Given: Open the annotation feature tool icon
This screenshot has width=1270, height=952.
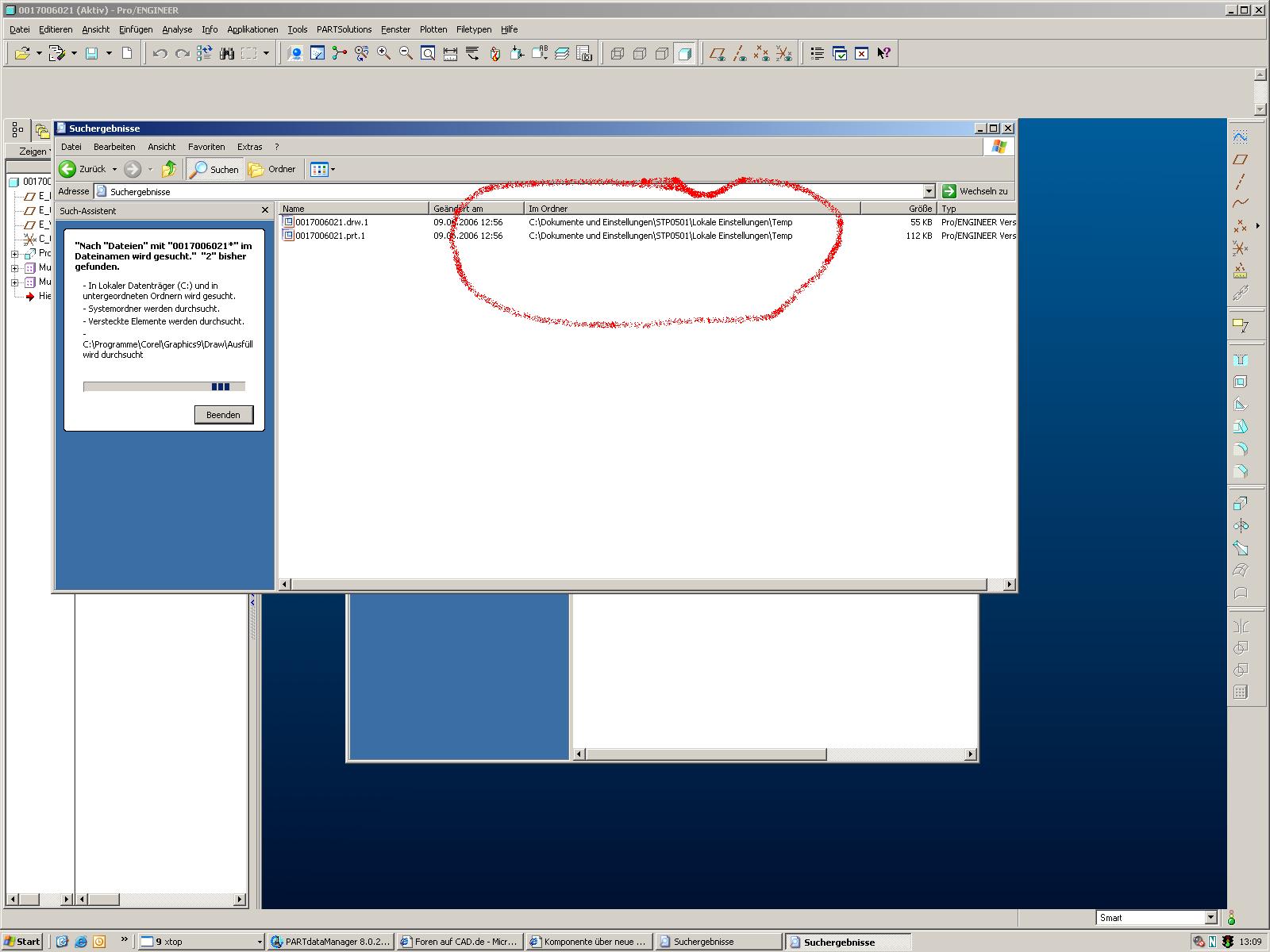Looking at the screenshot, I should click(1241, 325).
